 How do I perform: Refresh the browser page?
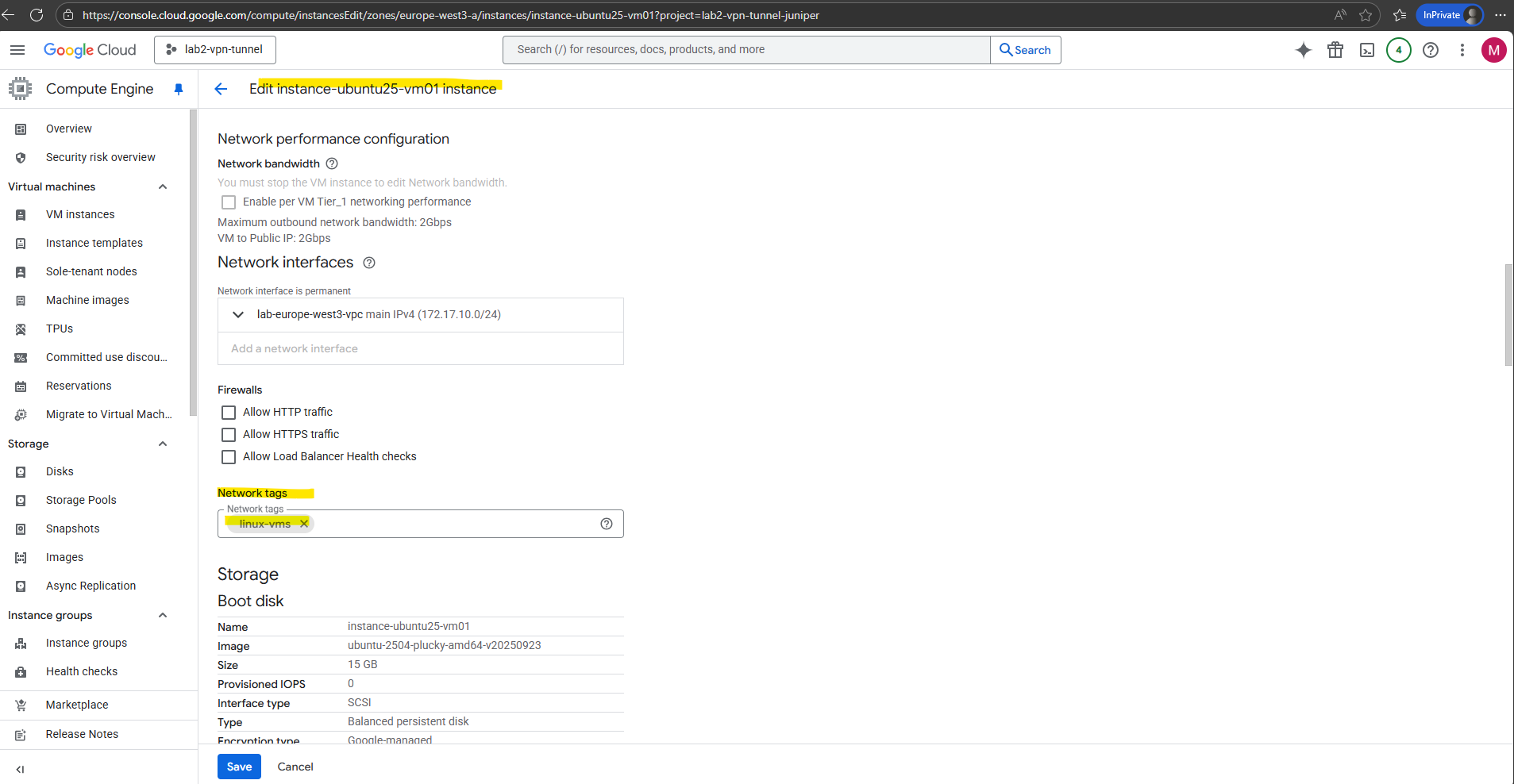coord(37,15)
